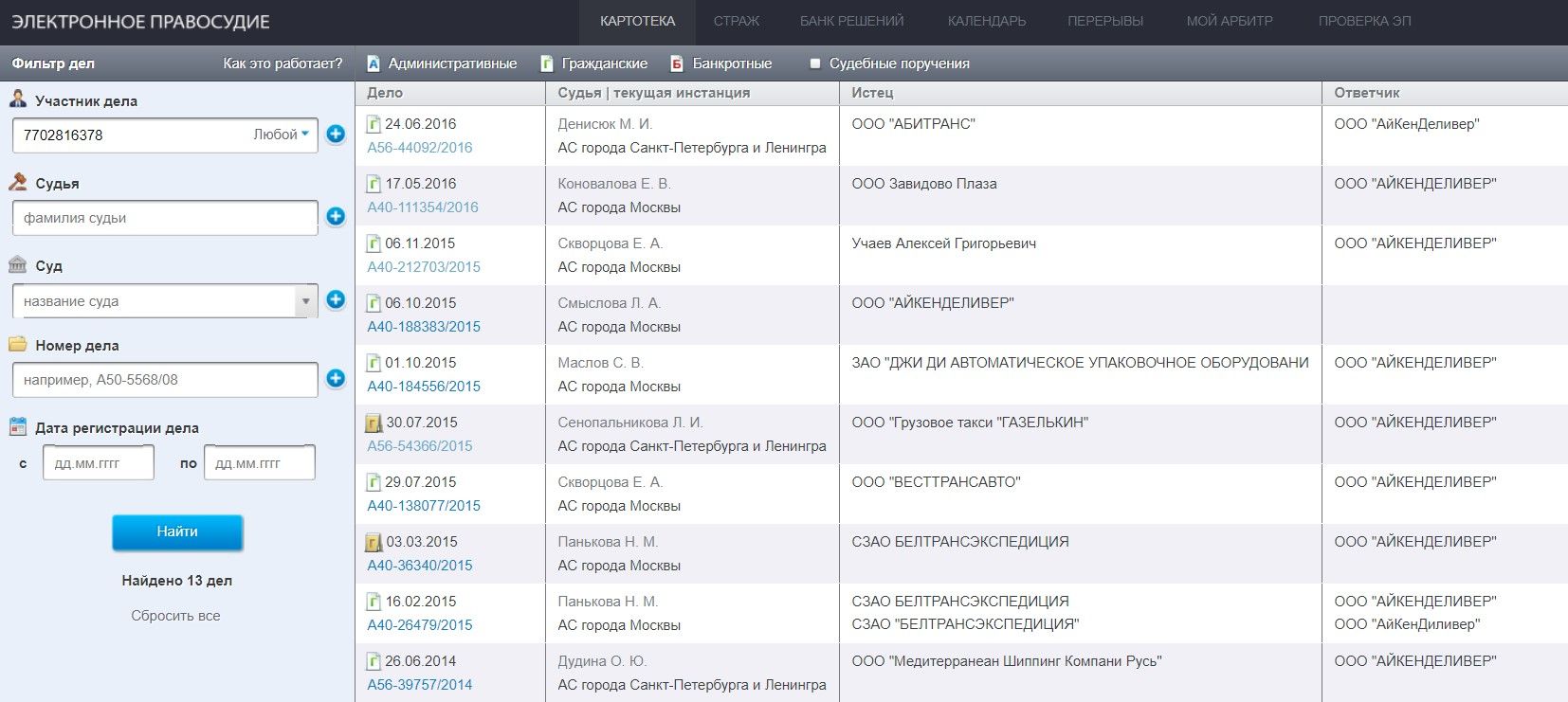Click the Номер дела folder icon

pyautogui.click(x=18, y=344)
